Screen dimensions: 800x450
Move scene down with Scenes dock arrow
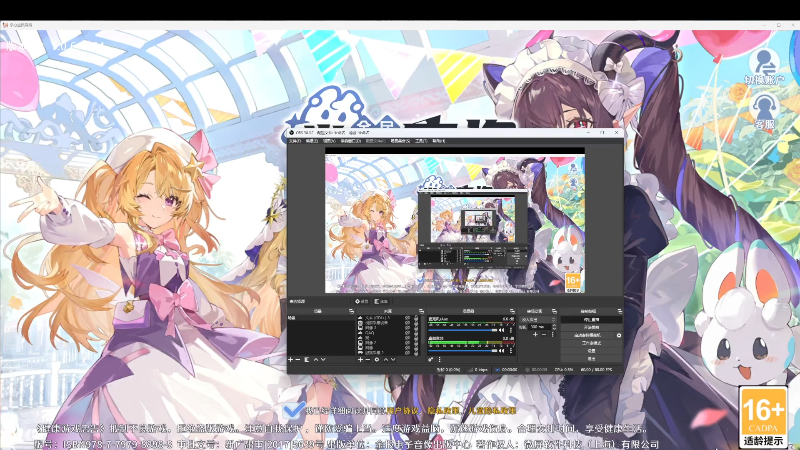point(323,360)
